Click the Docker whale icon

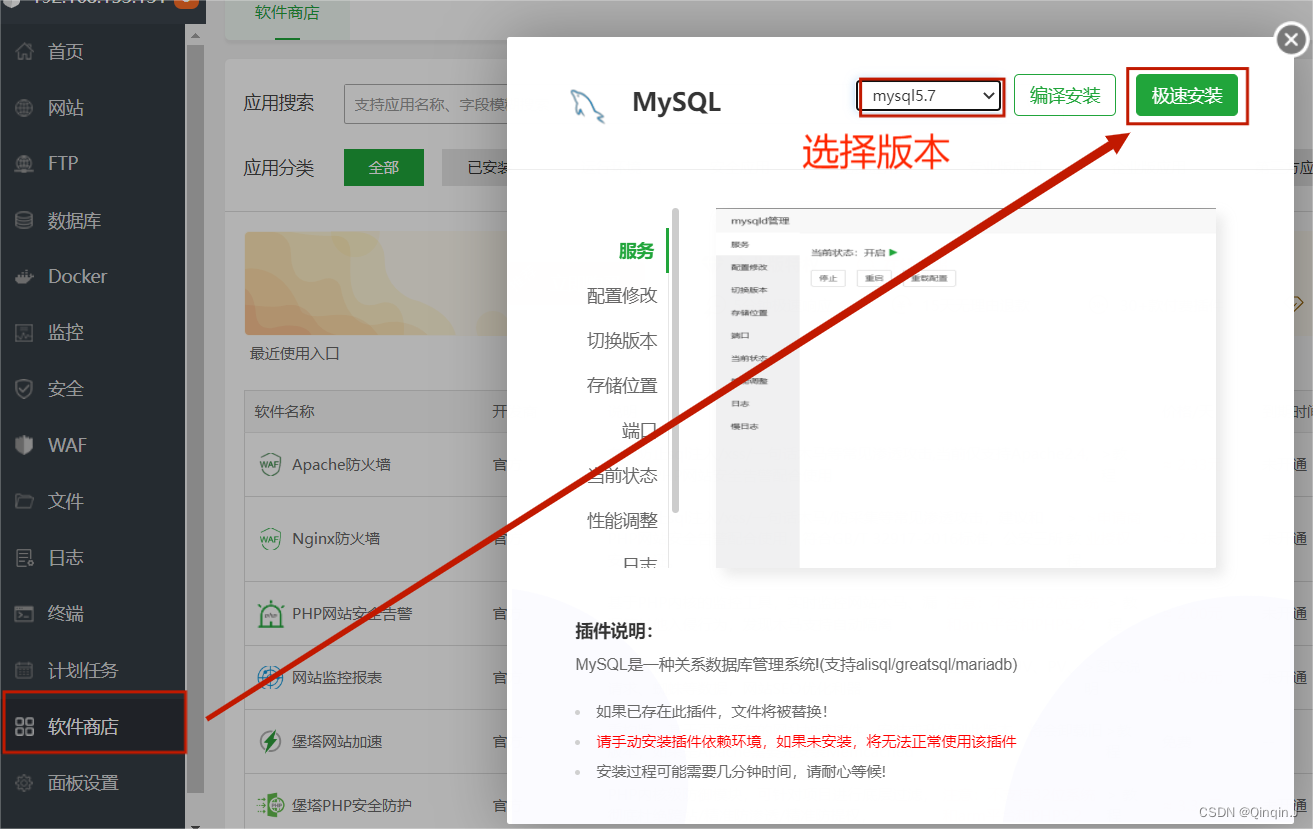pyautogui.click(x=25, y=277)
